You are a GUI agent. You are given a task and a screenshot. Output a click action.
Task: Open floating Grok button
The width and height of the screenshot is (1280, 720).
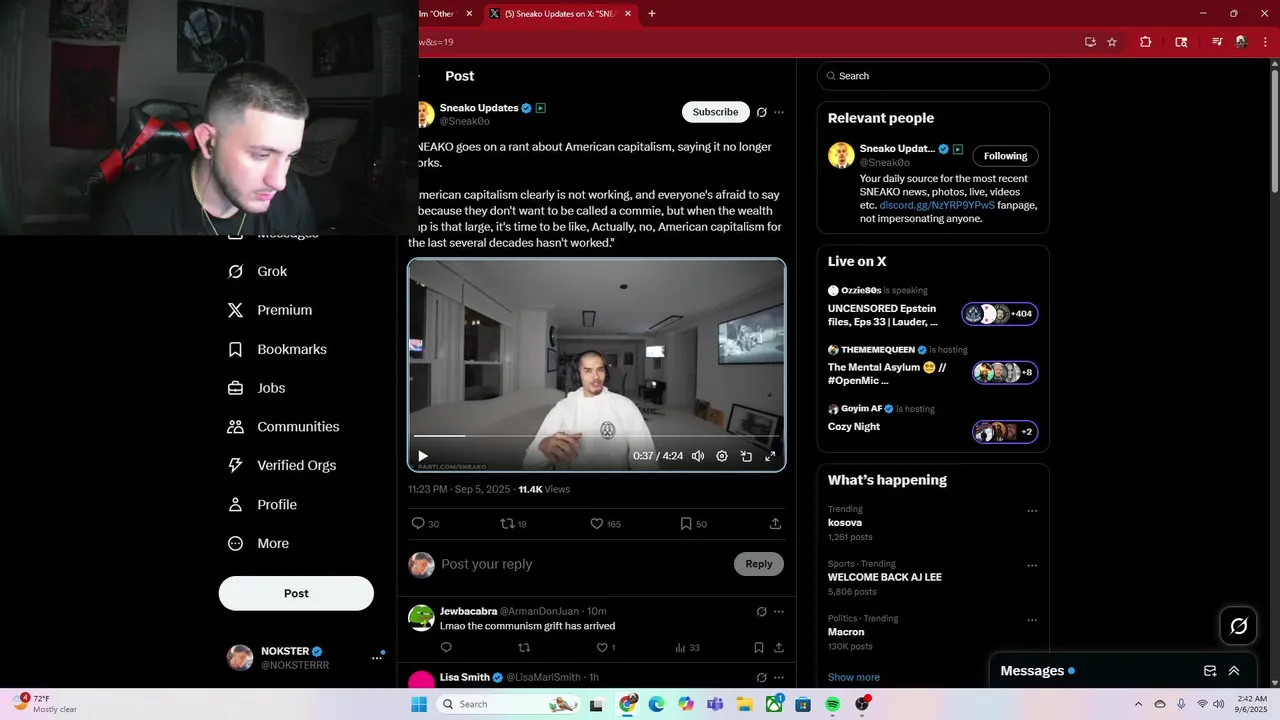(x=1239, y=626)
